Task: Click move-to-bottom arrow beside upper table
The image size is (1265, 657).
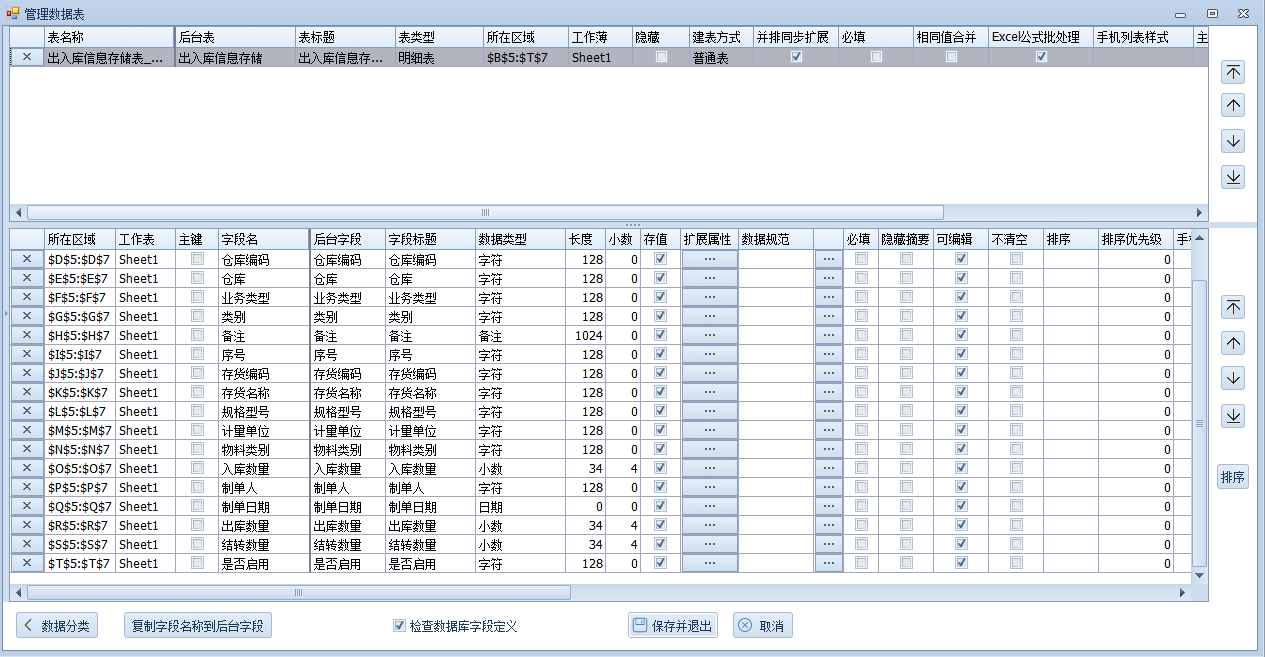Action: coord(1233,177)
